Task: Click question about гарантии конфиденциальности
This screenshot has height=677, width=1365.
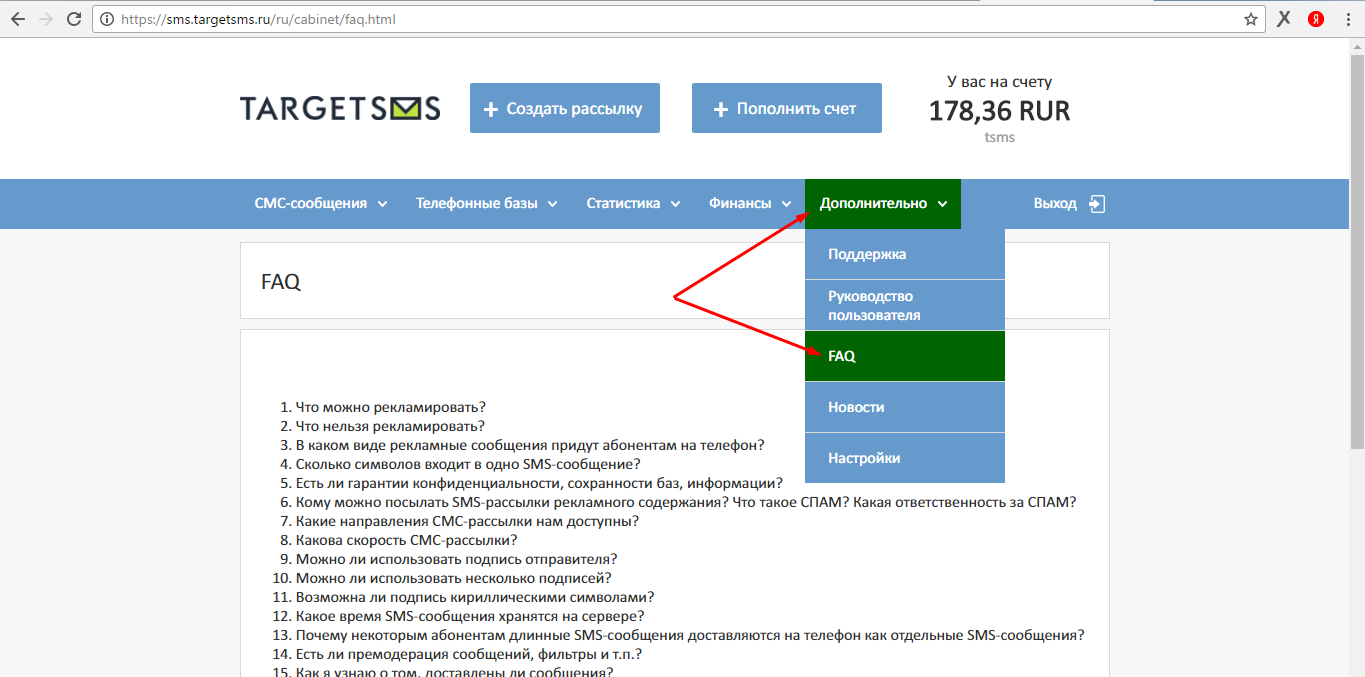Action: click(539, 483)
